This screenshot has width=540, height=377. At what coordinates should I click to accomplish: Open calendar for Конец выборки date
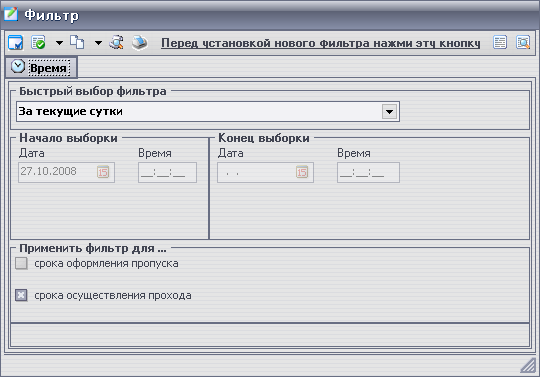pyautogui.click(x=302, y=172)
